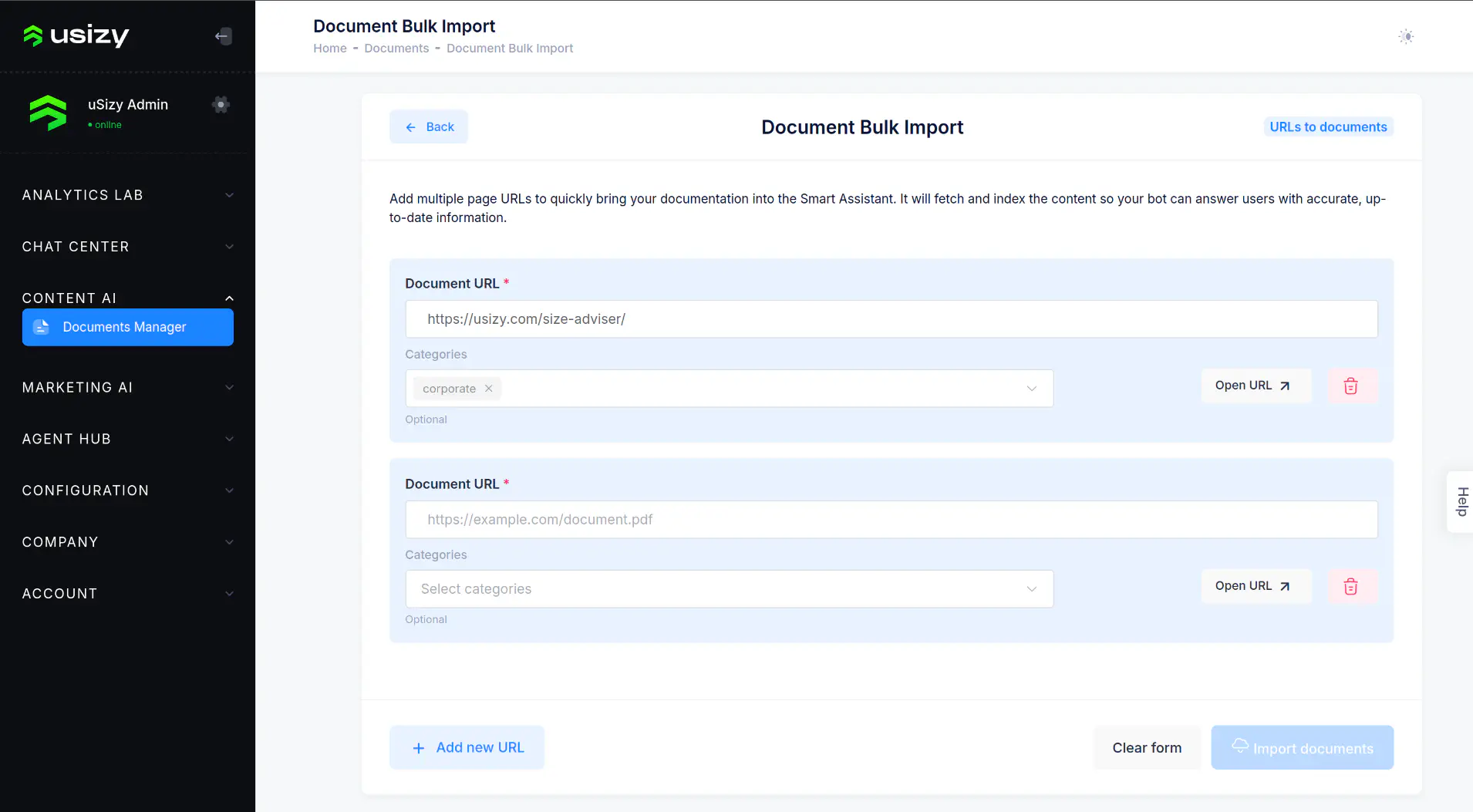The width and height of the screenshot is (1473, 812).
Task: Click the uSizy logo in the sidebar
Action: (x=76, y=35)
